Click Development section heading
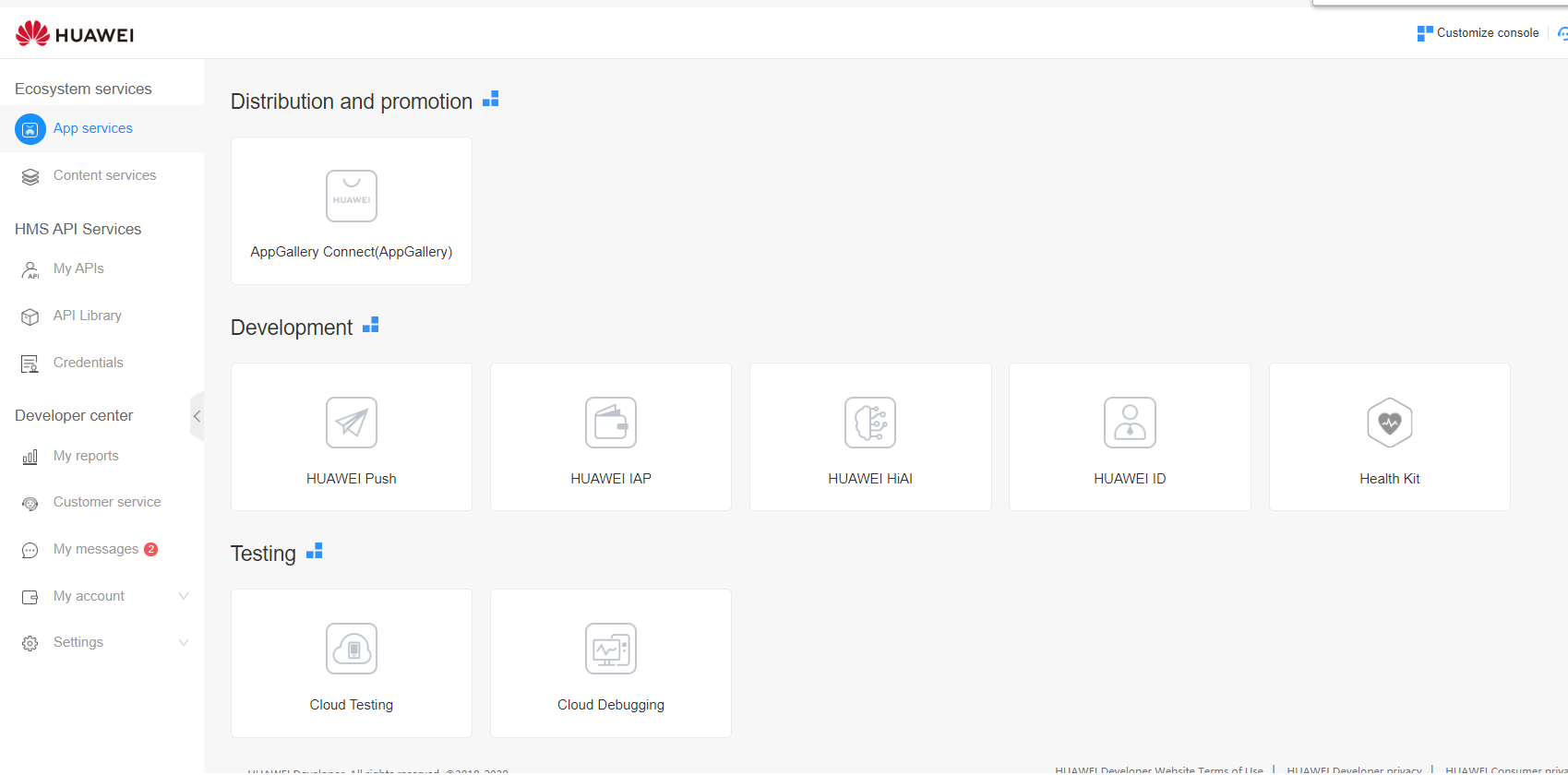Viewport: 1568px width, 775px height. tap(292, 328)
